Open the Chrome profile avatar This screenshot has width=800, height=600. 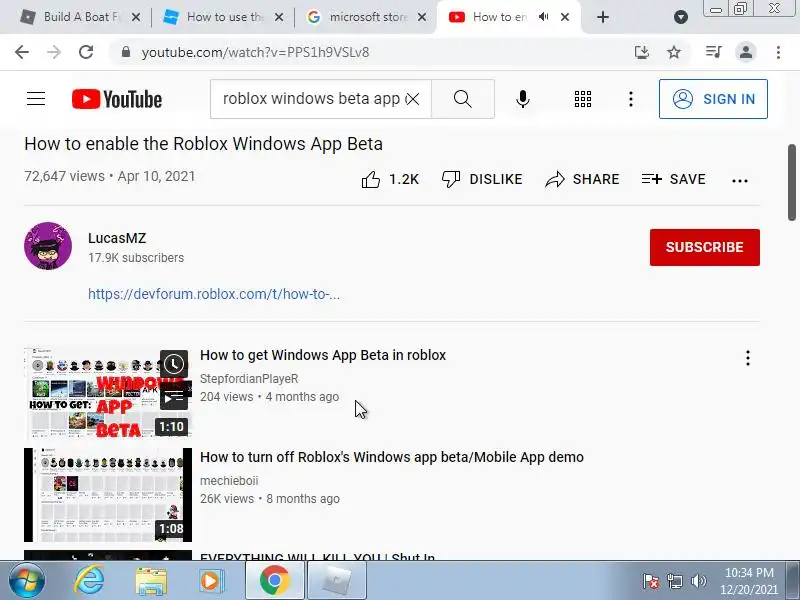coord(745,52)
